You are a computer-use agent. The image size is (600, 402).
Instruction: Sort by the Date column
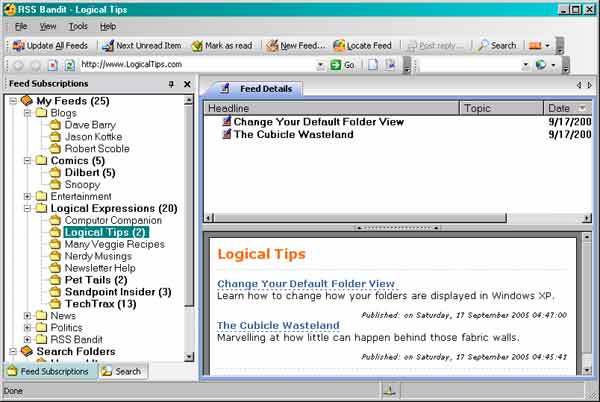tap(568, 108)
